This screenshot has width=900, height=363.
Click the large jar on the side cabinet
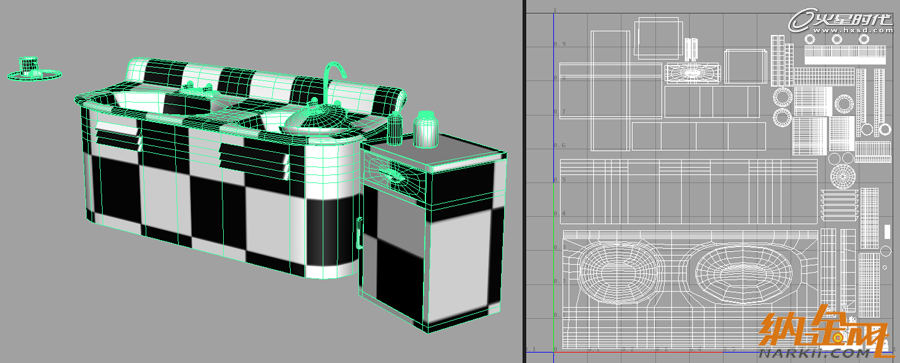click(426, 129)
